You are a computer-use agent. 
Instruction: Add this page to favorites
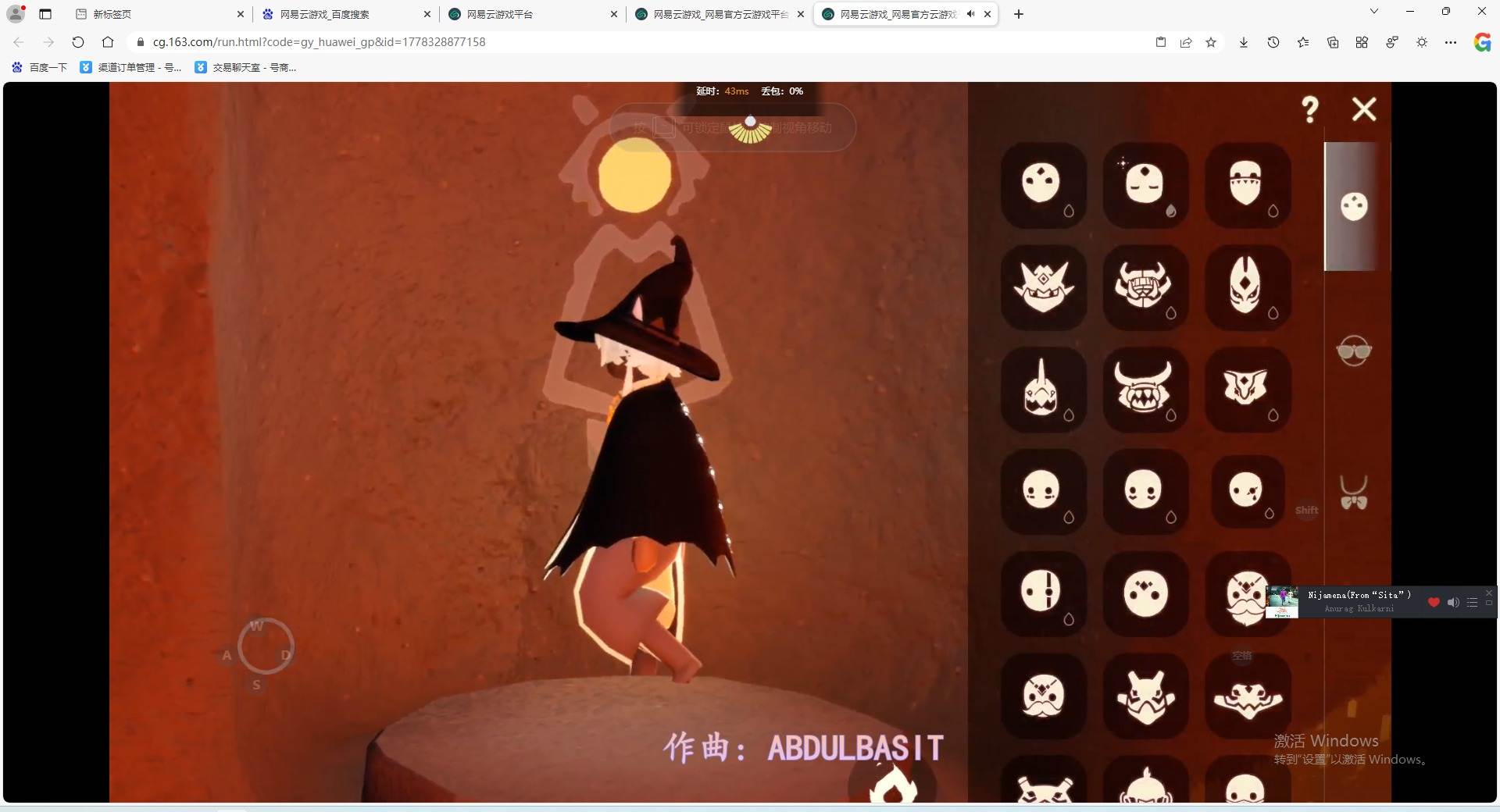1211,42
